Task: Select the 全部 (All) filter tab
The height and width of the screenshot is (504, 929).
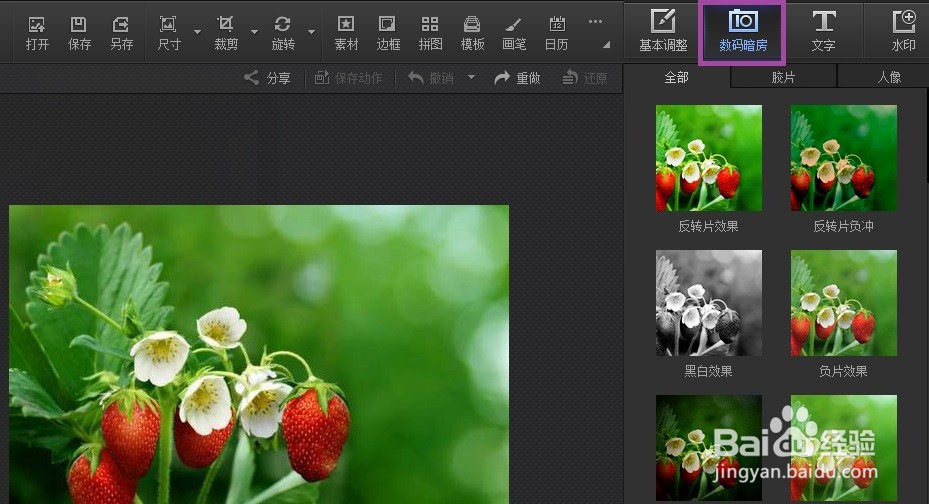Action: 677,77
